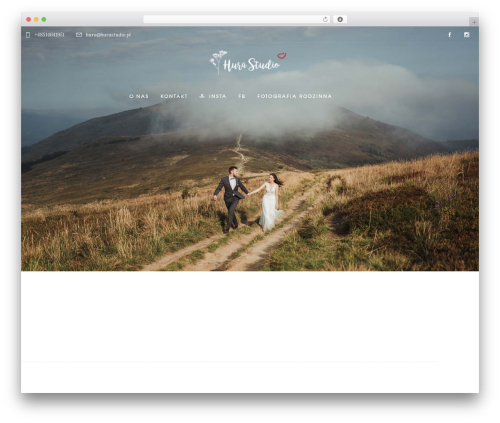This screenshot has height=423, width=500.
Task: Click the Hura Studio logo
Action: point(248,62)
